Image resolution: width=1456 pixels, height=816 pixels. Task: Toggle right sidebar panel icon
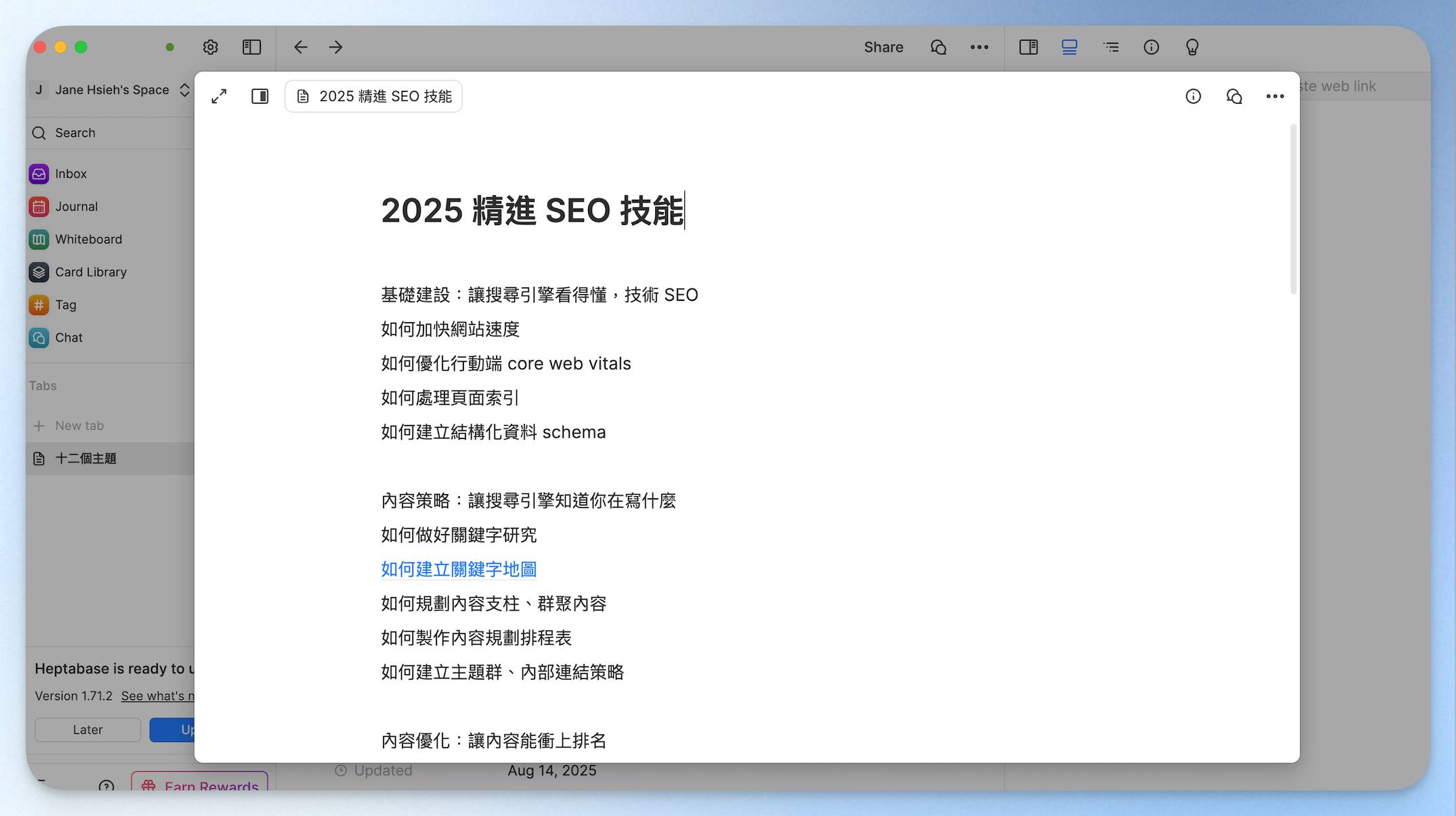coord(1028,47)
